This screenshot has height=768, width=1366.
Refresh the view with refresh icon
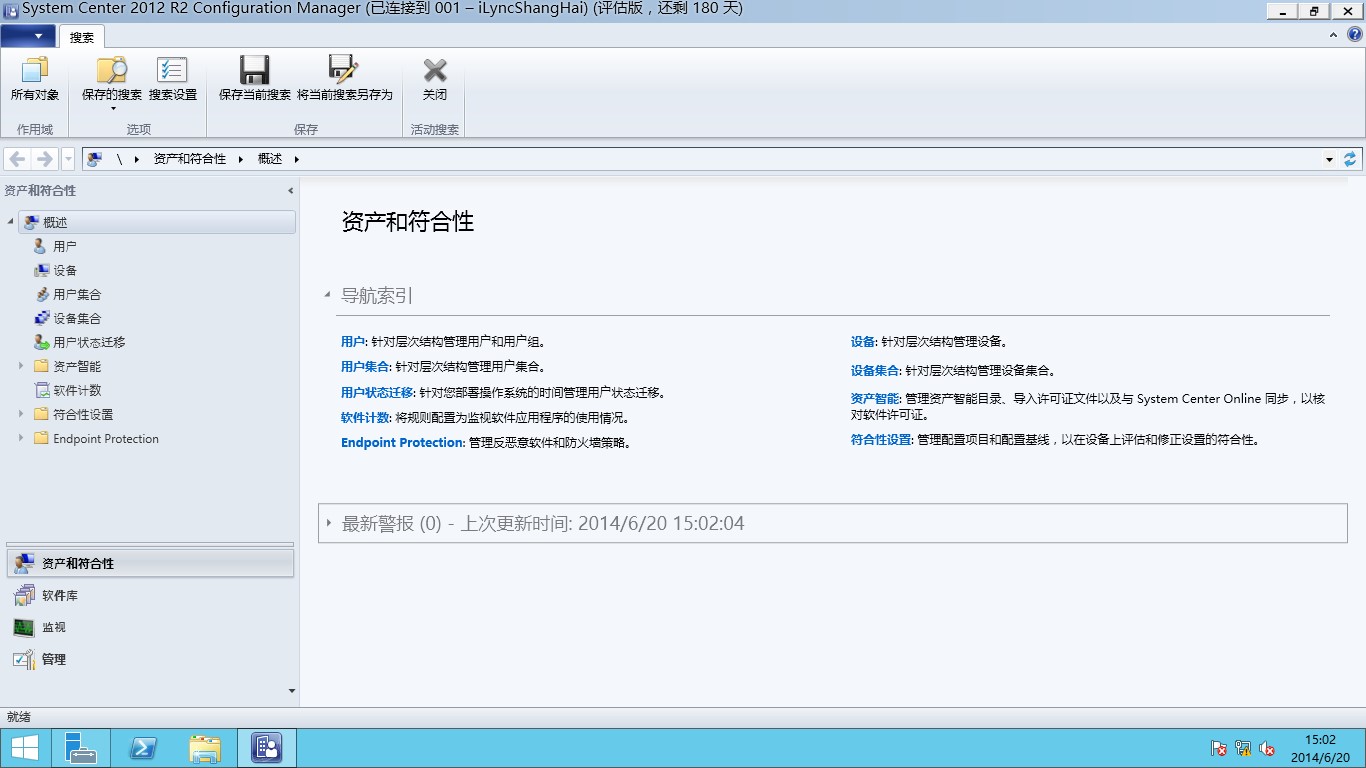click(x=1350, y=159)
